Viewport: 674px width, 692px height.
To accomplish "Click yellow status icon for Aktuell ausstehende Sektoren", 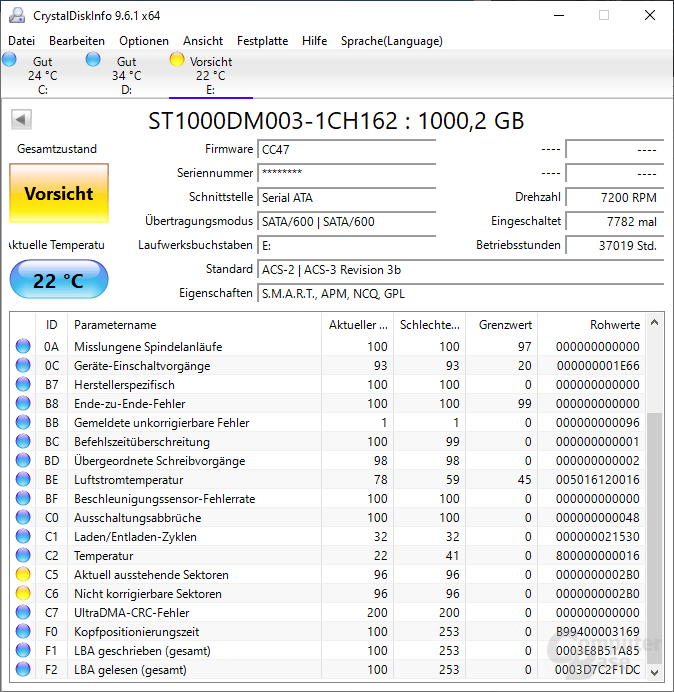I will (x=23, y=575).
